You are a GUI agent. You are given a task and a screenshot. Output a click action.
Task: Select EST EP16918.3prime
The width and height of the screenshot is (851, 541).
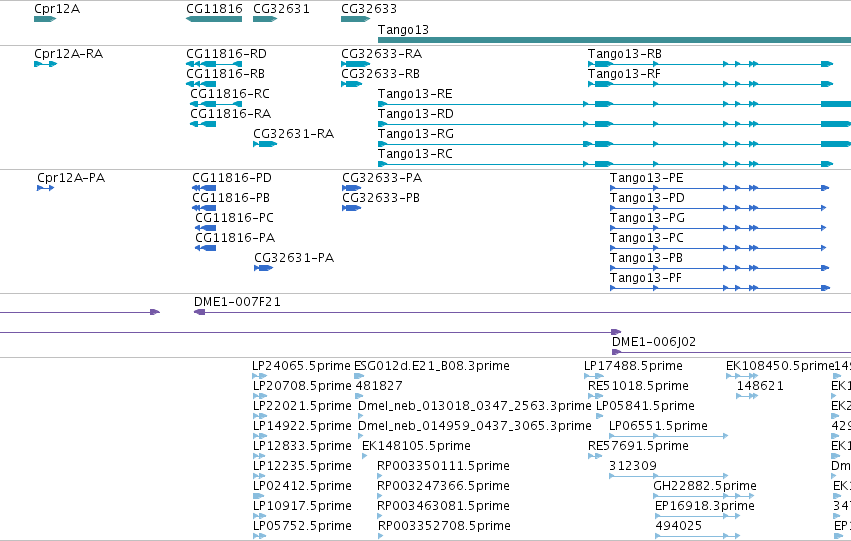(x=704, y=506)
